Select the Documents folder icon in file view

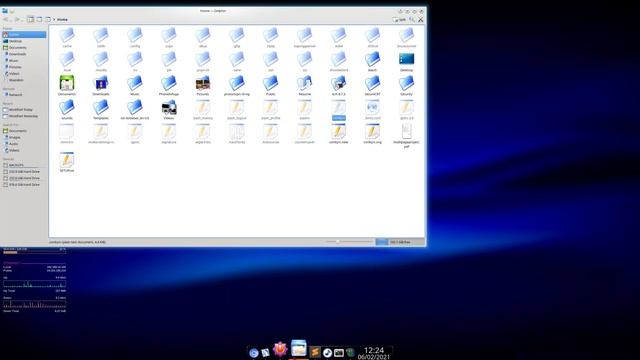[67, 83]
